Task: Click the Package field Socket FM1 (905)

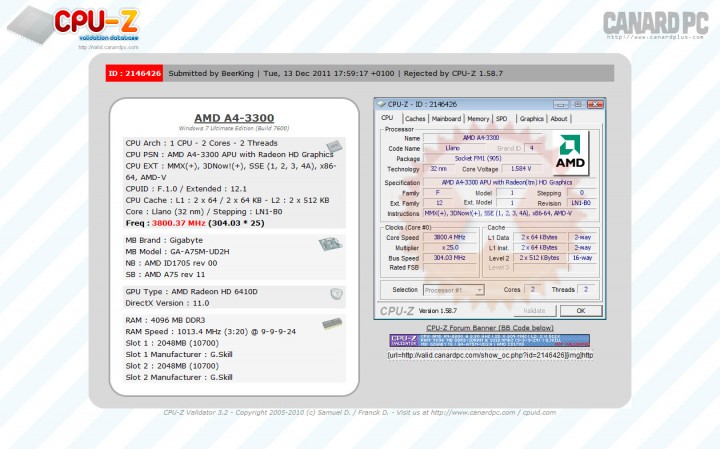Action: [x=482, y=158]
